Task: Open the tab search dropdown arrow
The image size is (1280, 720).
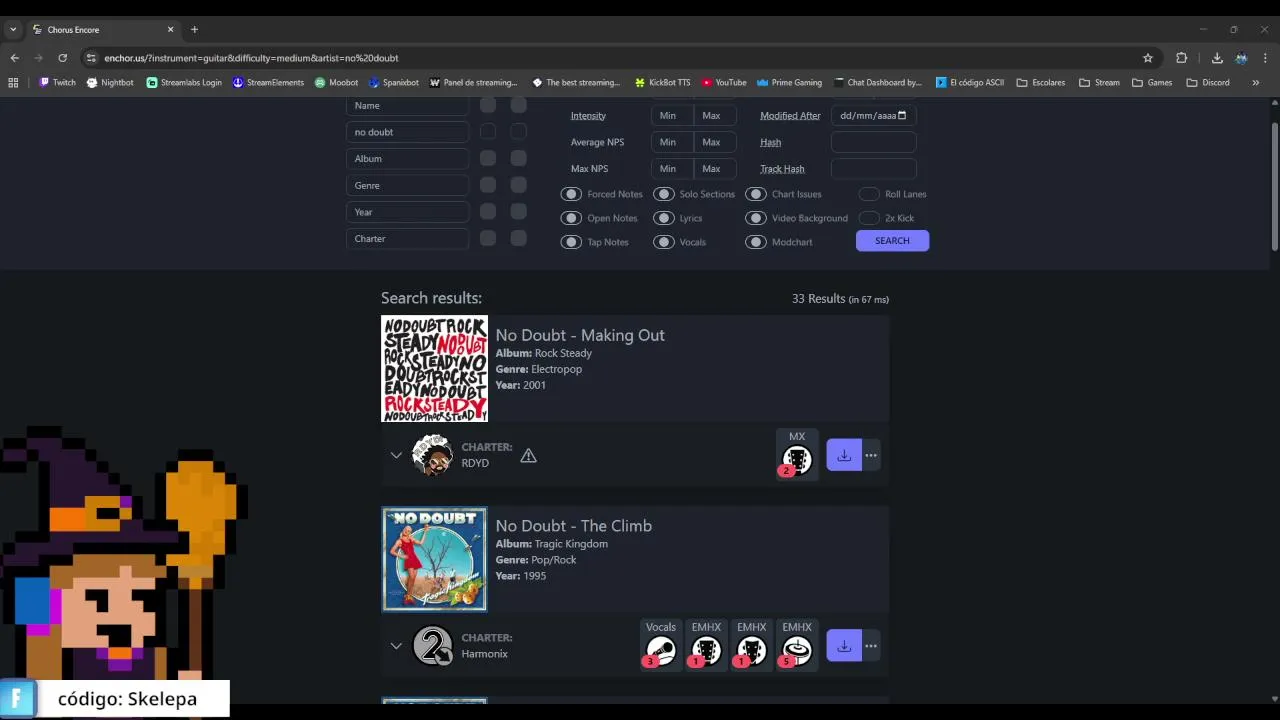Action: 13,29
